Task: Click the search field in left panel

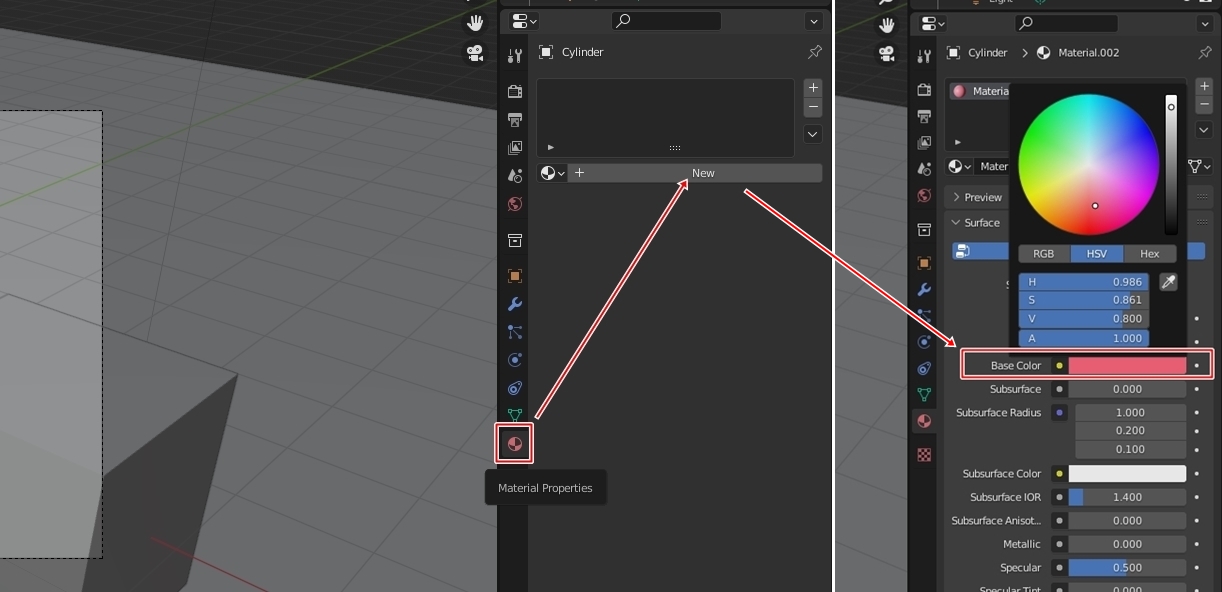Action: click(x=666, y=20)
